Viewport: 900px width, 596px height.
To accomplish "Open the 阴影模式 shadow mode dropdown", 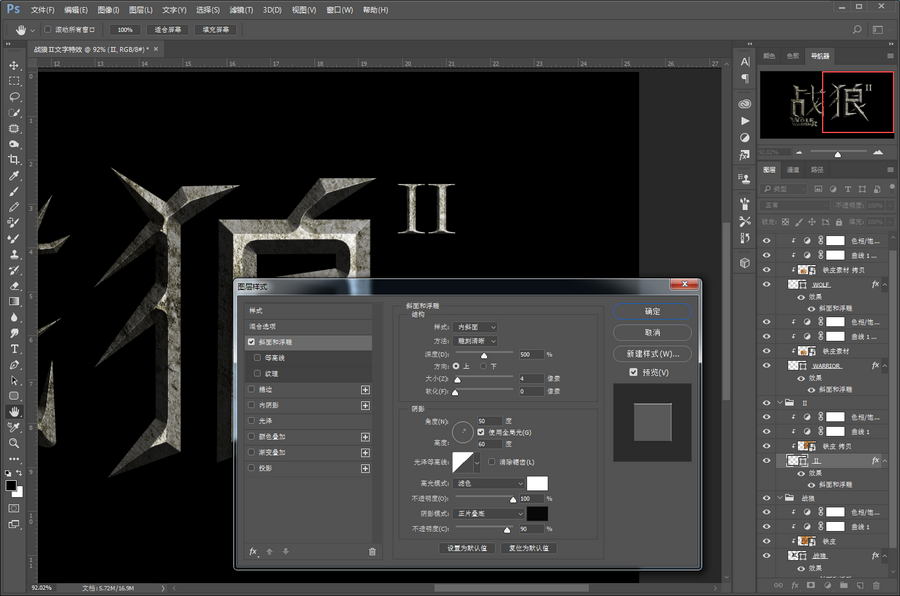I will click(x=490, y=513).
